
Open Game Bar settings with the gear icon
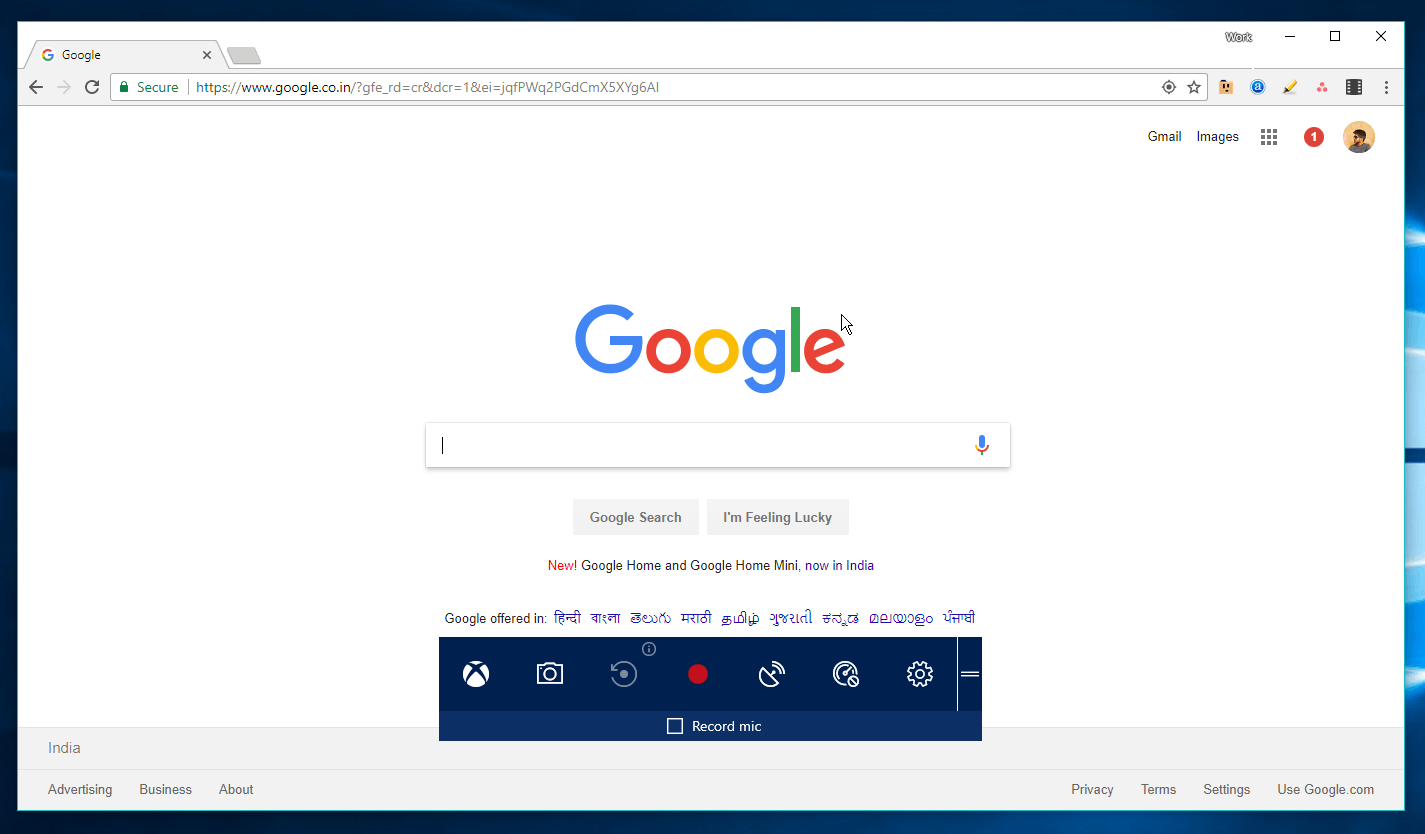[x=919, y=674]
